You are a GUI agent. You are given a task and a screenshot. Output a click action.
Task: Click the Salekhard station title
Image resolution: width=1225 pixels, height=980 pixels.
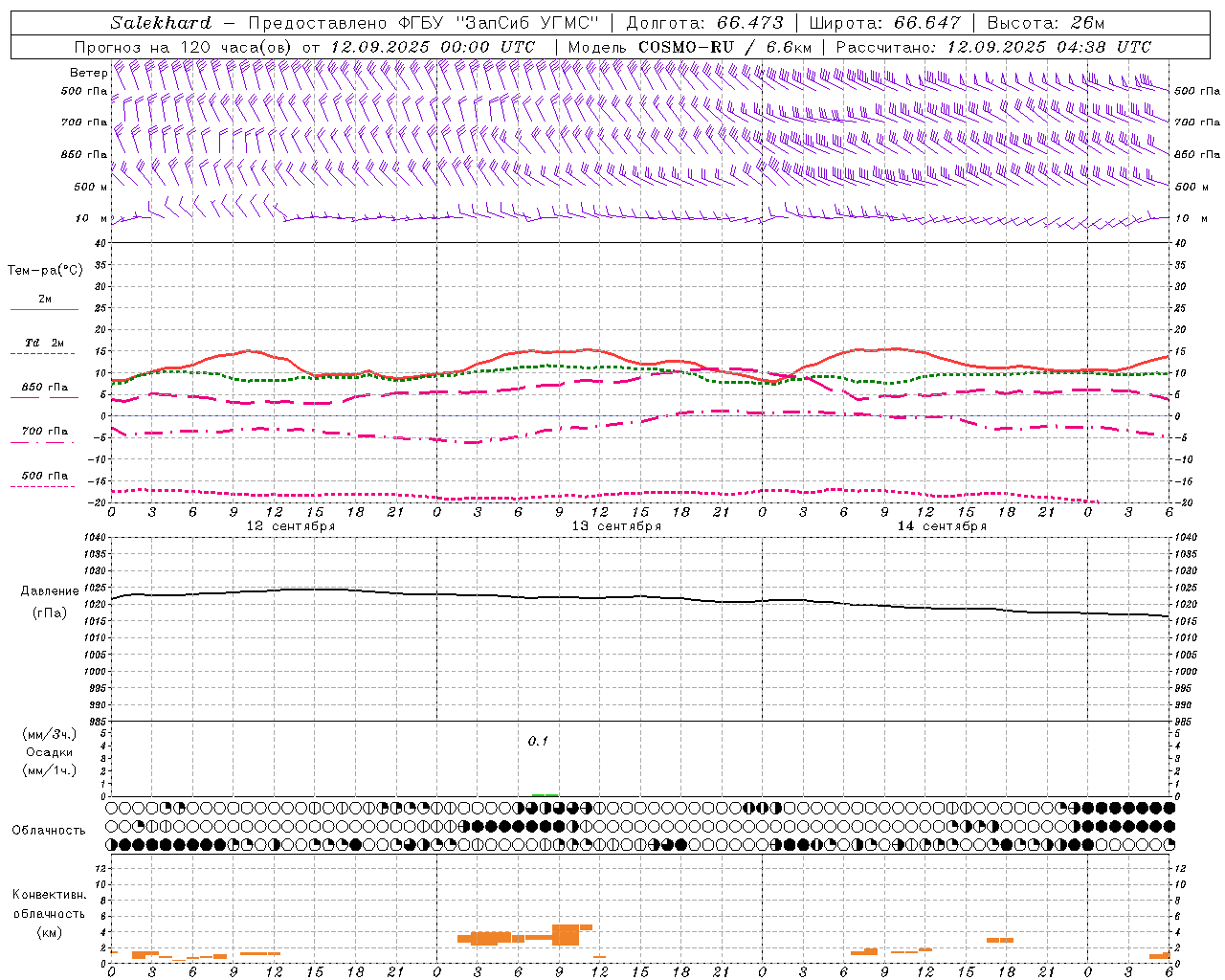pos(161,23)
